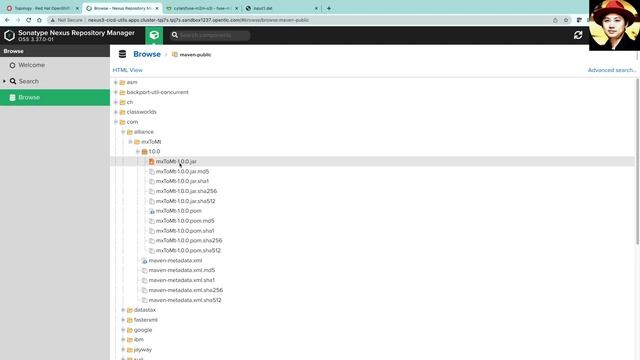
Task: Select mxToMt-1.0.0.pom.sha256
Action: click(x=189, y=241)
